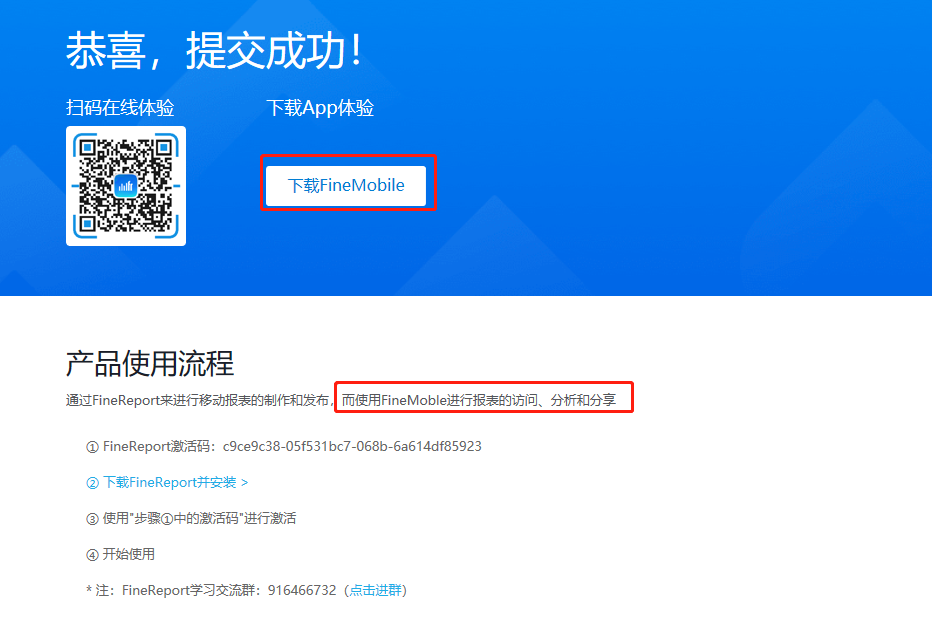Screen dimensions: 932x618
Task: Click the QR code image
Action: pyautogui.click(x=126, y=186)
